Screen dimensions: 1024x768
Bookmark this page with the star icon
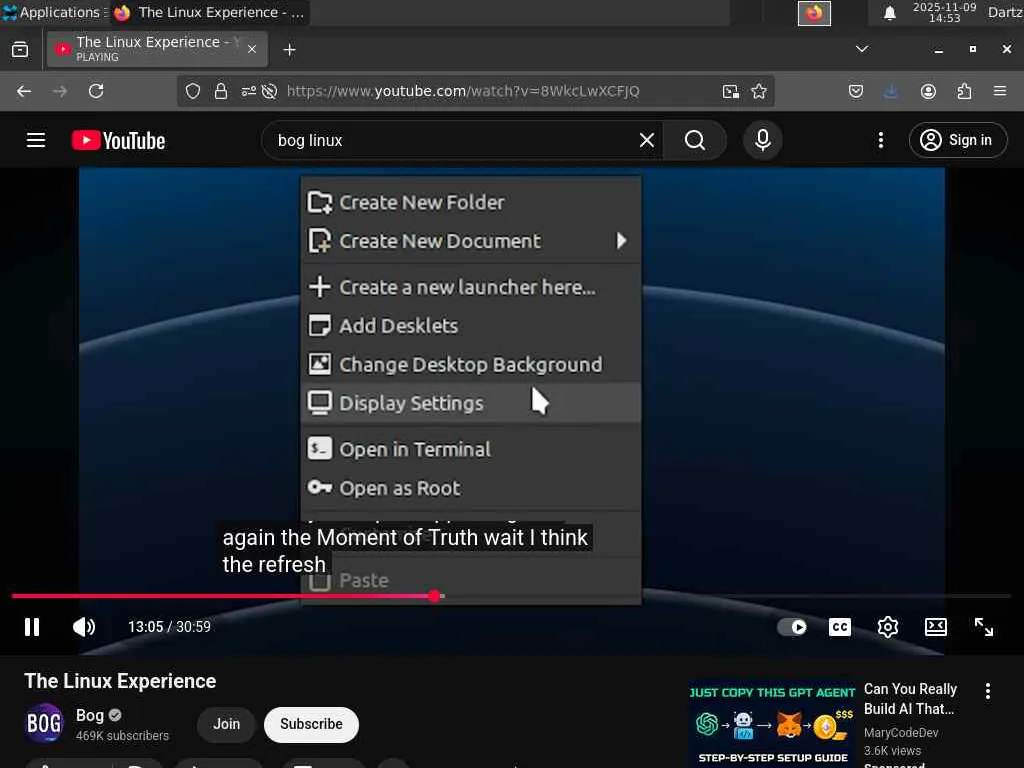758,91
